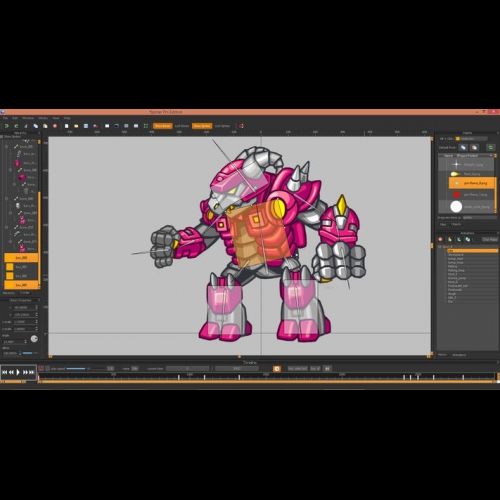Screen dimensions: 500x500
Task: Click the key all button on the timeline
Action: click(315, 369)
